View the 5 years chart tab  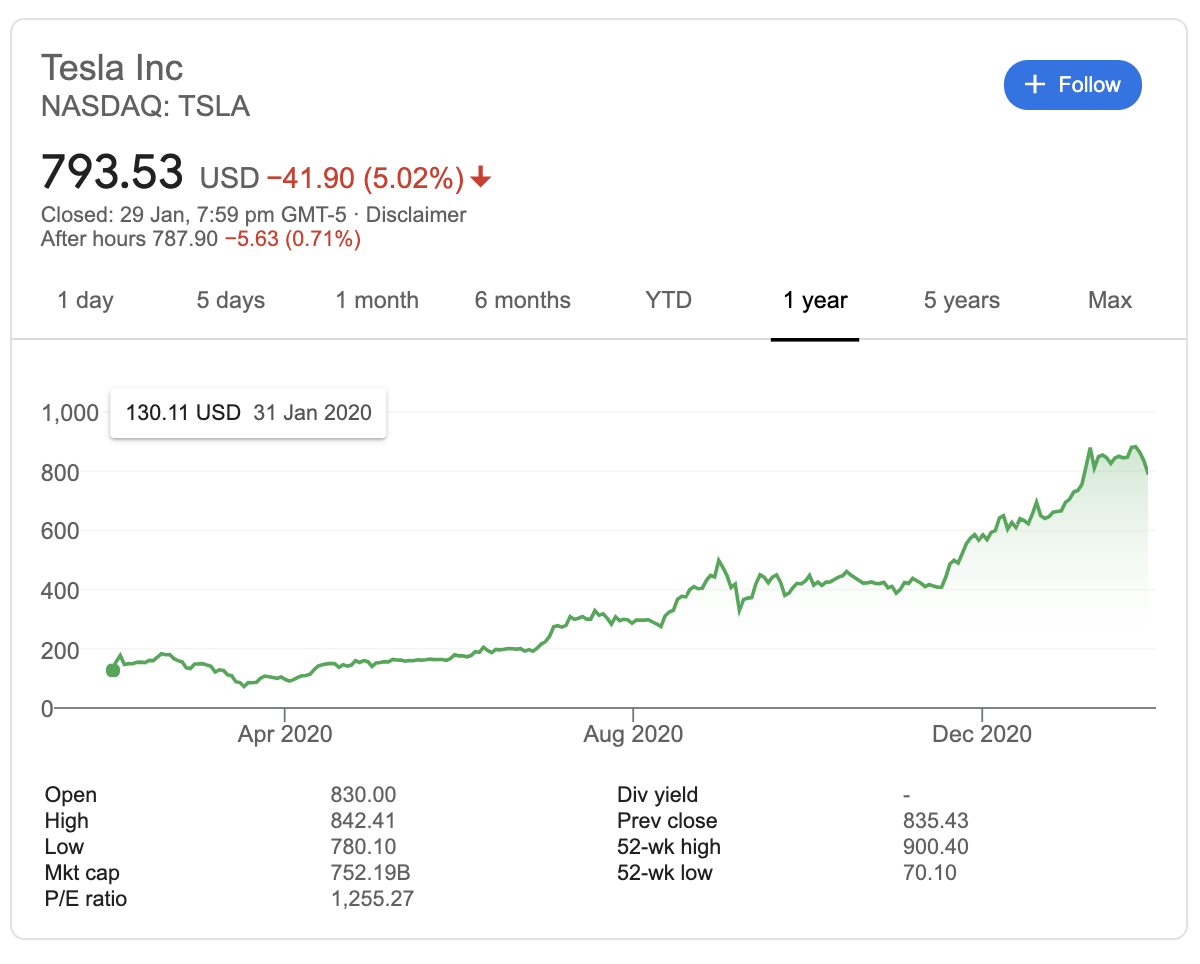[962, 300]
